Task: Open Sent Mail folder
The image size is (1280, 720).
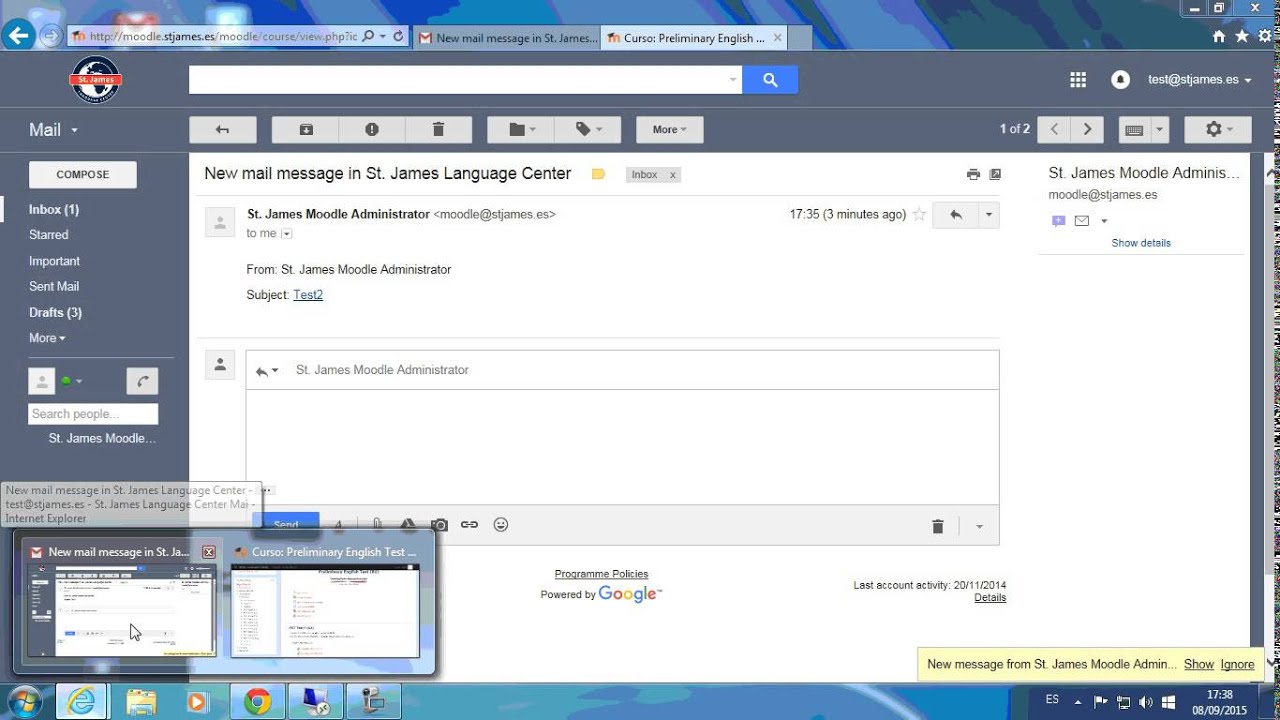Action: (54, 287)
